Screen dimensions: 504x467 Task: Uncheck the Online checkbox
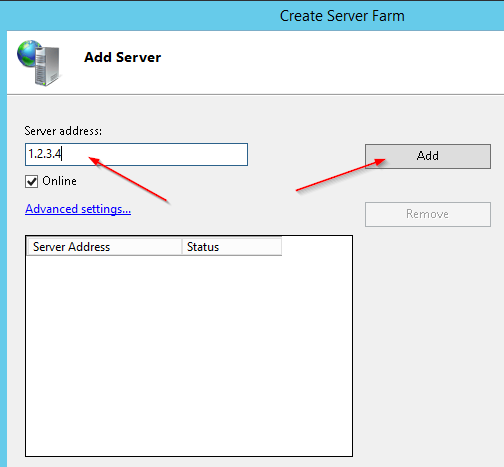[31, 182]
